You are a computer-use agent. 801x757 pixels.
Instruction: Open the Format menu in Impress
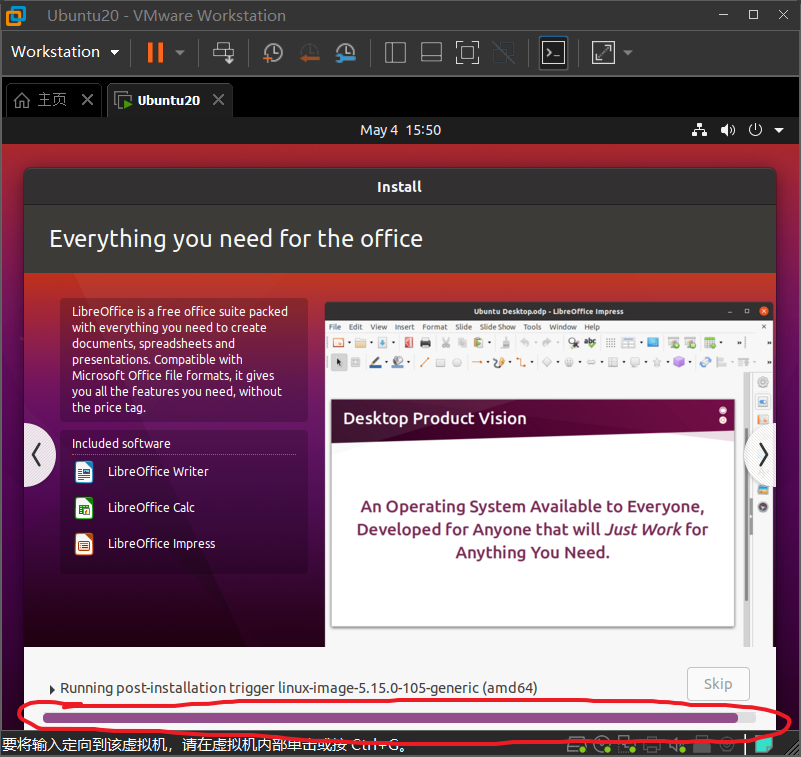click(x=435, y=327)
